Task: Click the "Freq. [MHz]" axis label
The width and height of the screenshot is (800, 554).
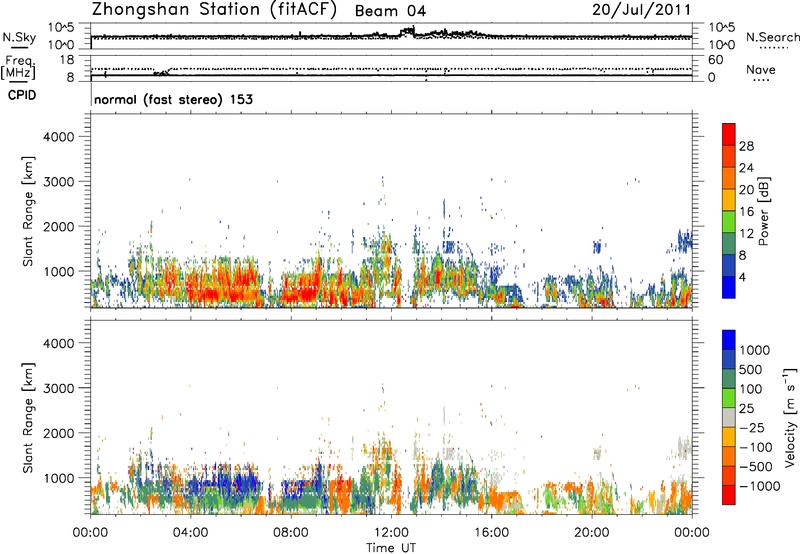Action: point(18,68)
